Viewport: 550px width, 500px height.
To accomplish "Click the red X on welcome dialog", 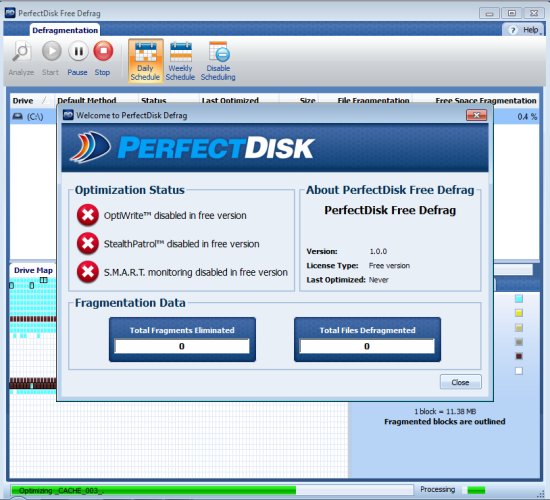I will [476, 115].
